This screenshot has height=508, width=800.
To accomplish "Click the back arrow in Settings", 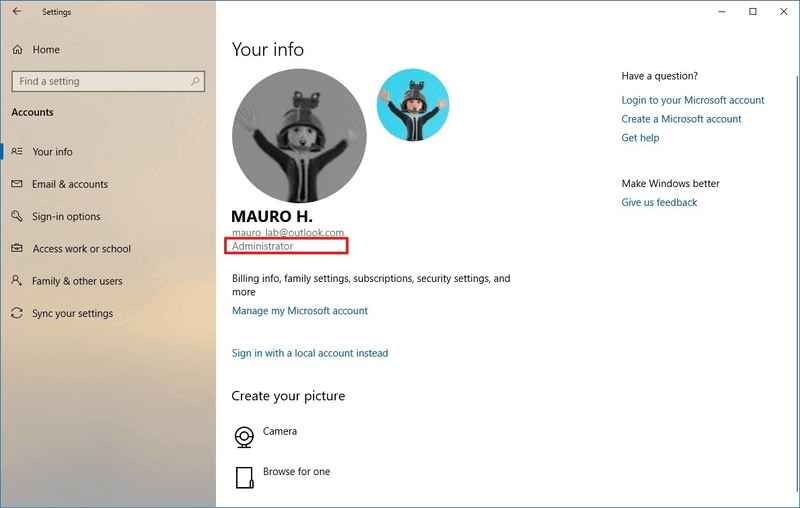I will click(17, 11).
